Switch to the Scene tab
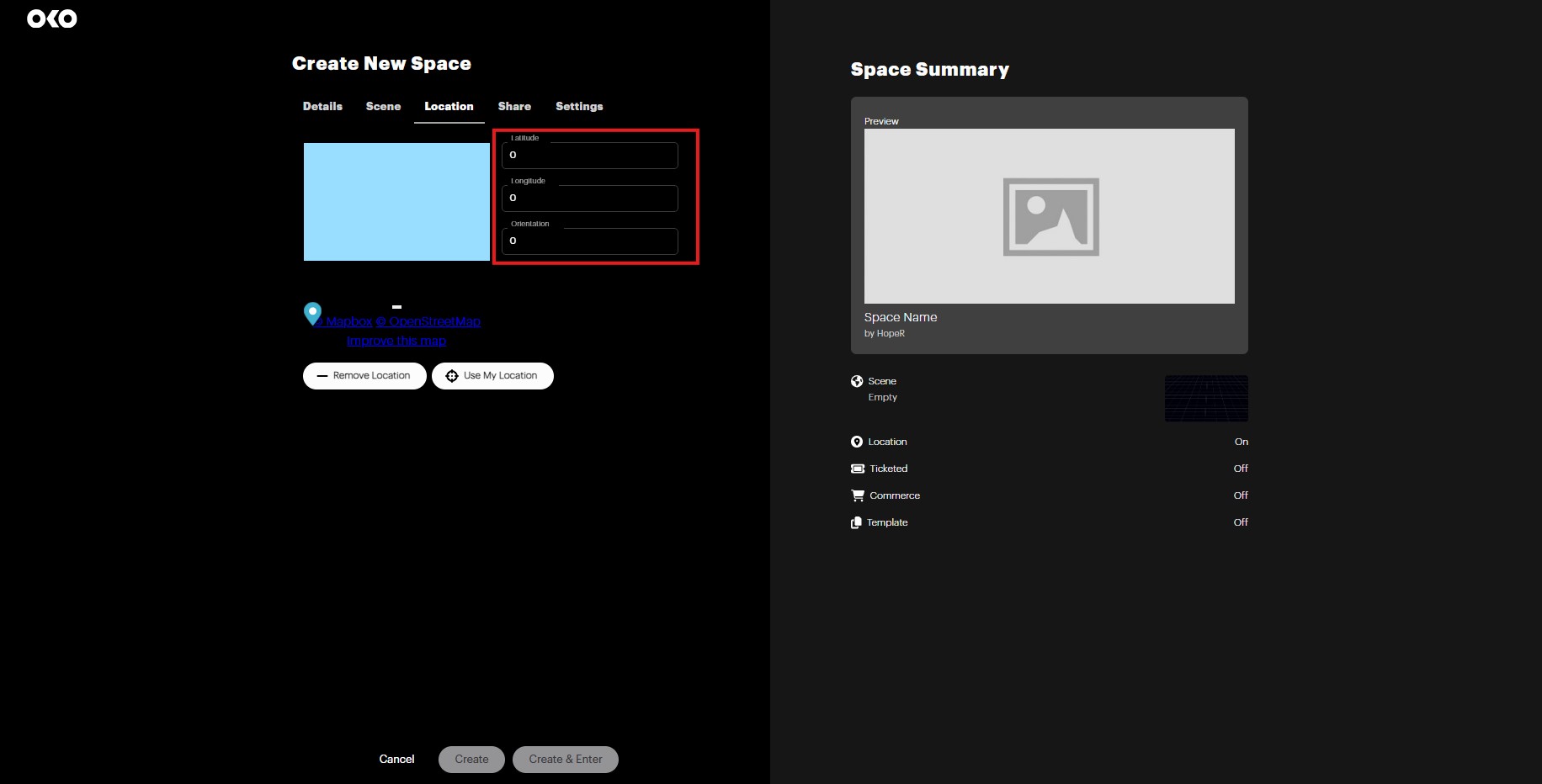1542x784 pixels. coord(383,106)
